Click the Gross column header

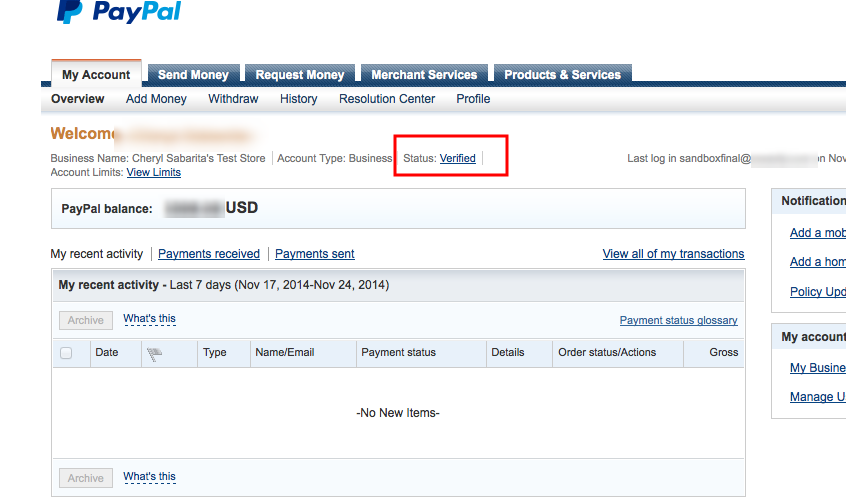click(x=724, y=352)
